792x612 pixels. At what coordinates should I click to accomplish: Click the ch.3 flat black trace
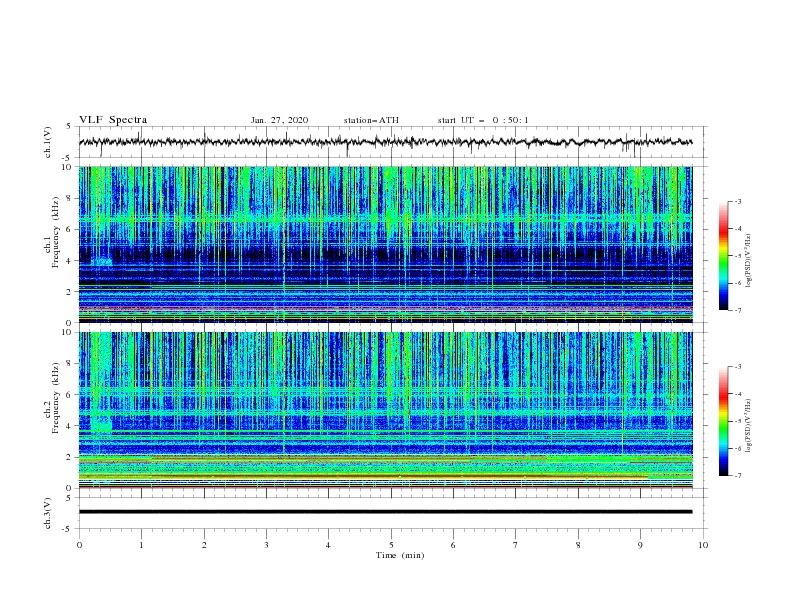[385, 512]
